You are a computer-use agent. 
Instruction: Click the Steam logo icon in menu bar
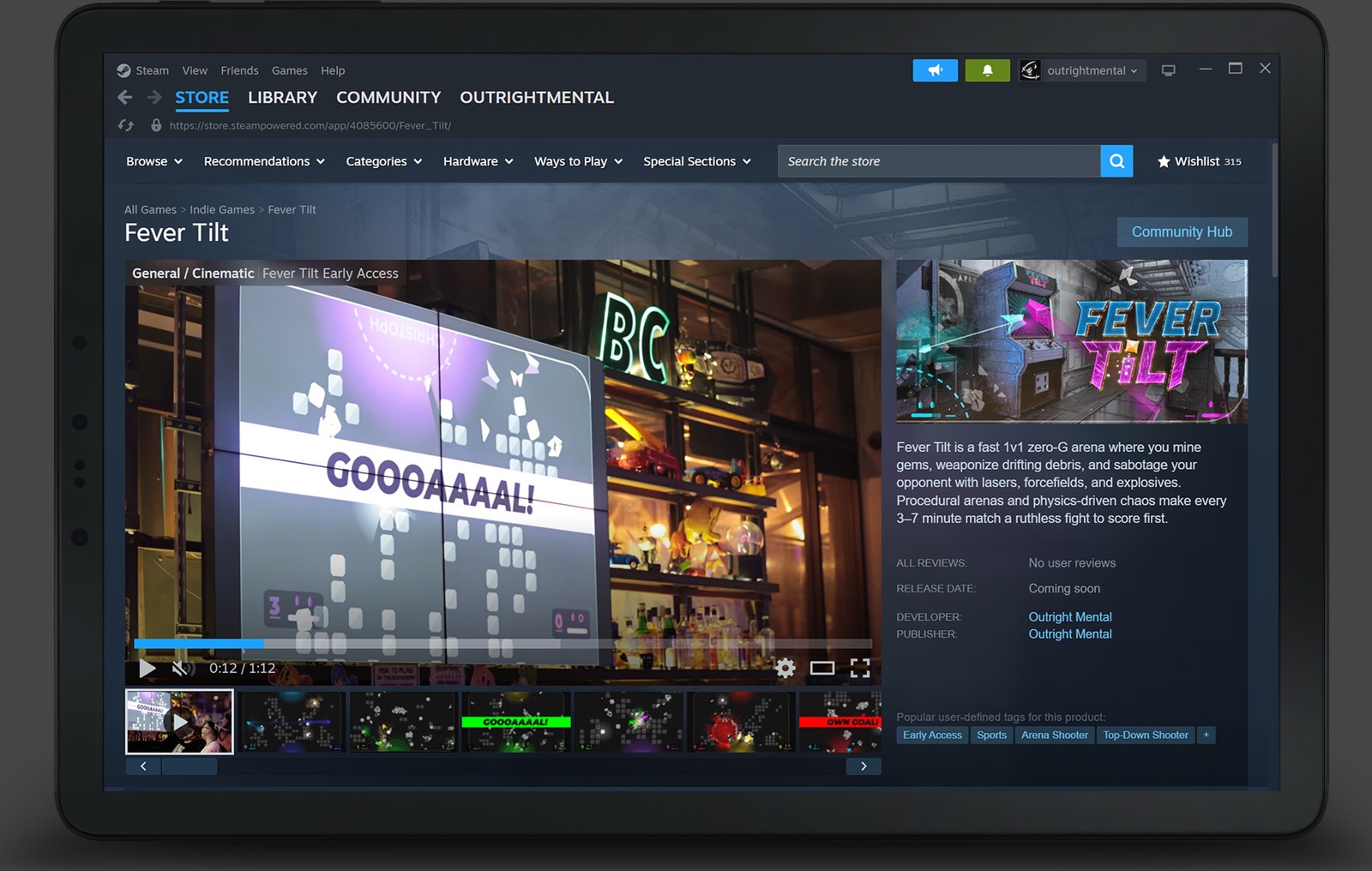click(x=123, y=70)
